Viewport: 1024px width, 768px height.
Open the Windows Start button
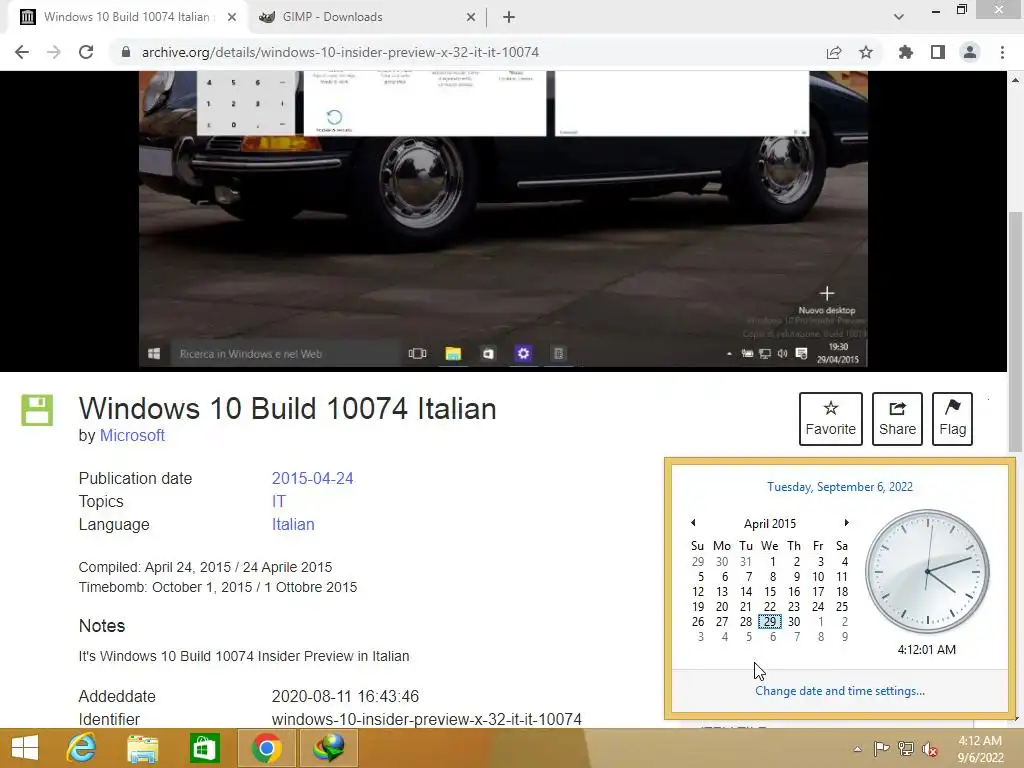pos(25,748)
